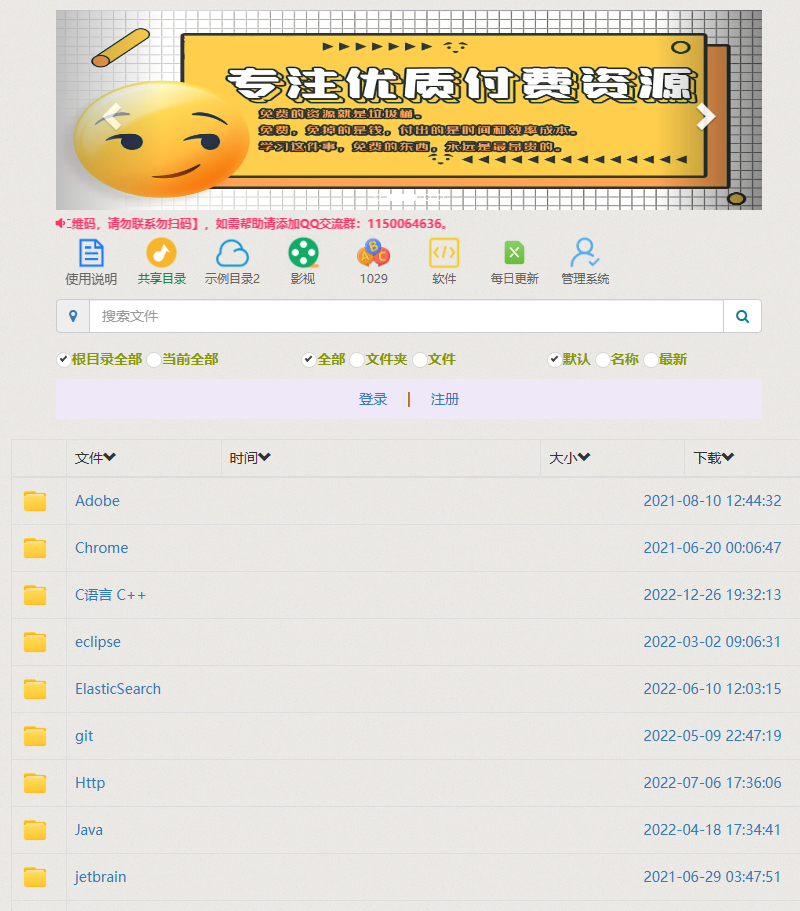This screenshot has width=800, height=911.
Task: Click the git folder icon
Action: click(35, 736)
